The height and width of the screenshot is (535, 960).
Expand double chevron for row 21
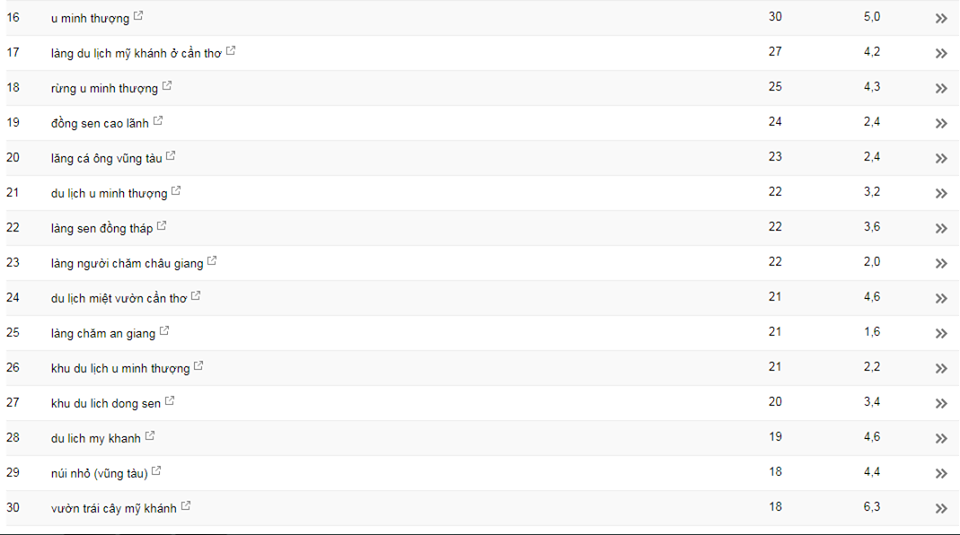coord(941,193)
